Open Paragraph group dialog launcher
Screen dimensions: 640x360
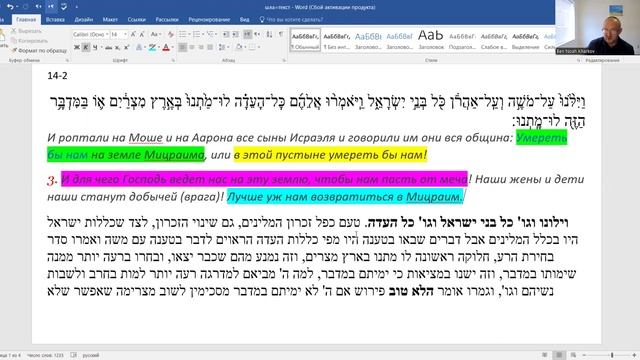click(284, 60)
